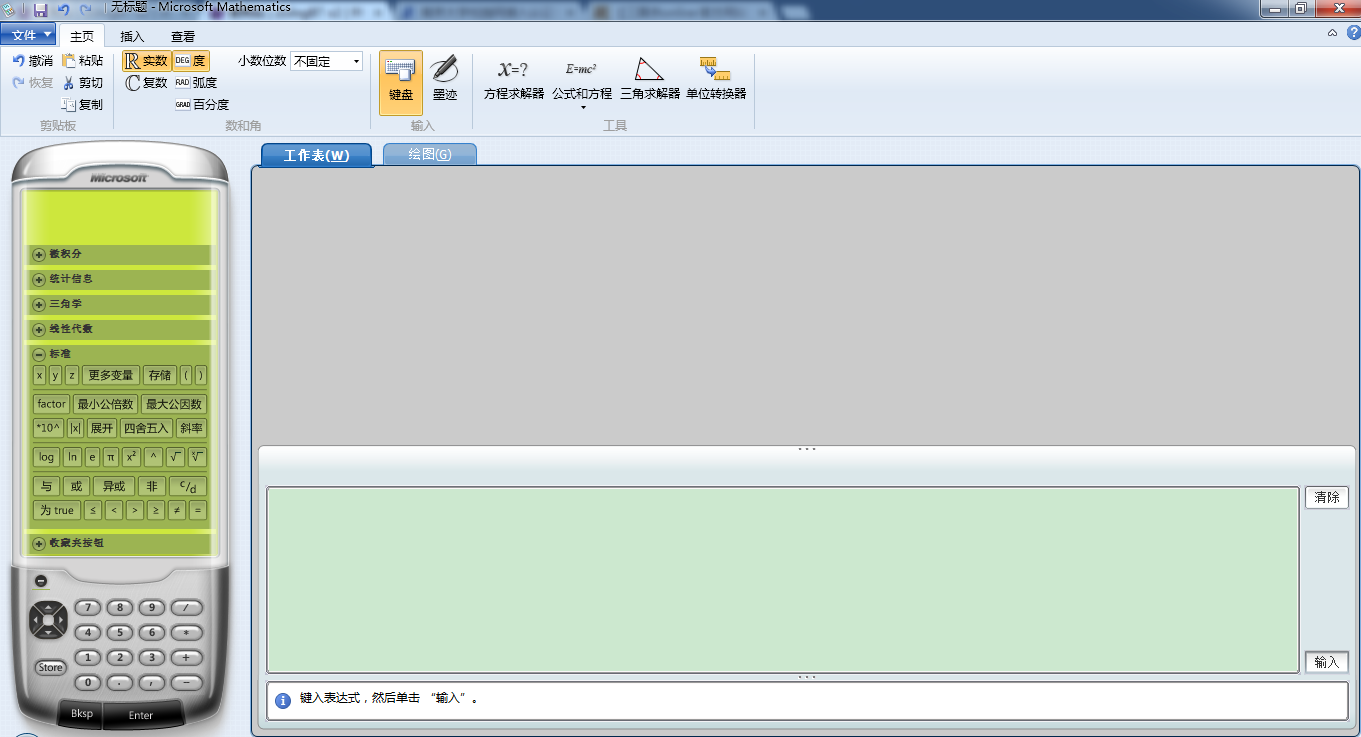Viewport: 1361px width, 737px height.
Task: Switch input mode to 墨迹 ink
Action: point(445,79)
